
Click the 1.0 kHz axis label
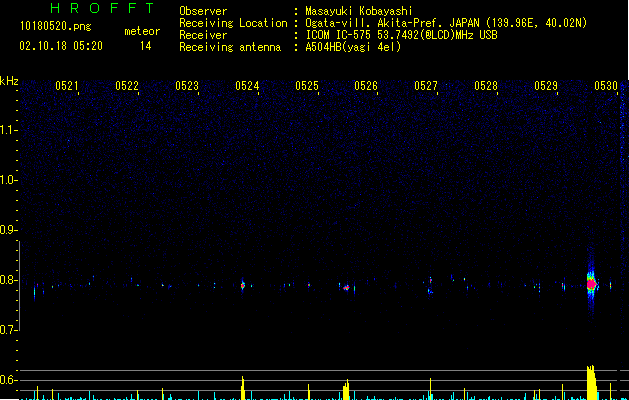point(8,180)
